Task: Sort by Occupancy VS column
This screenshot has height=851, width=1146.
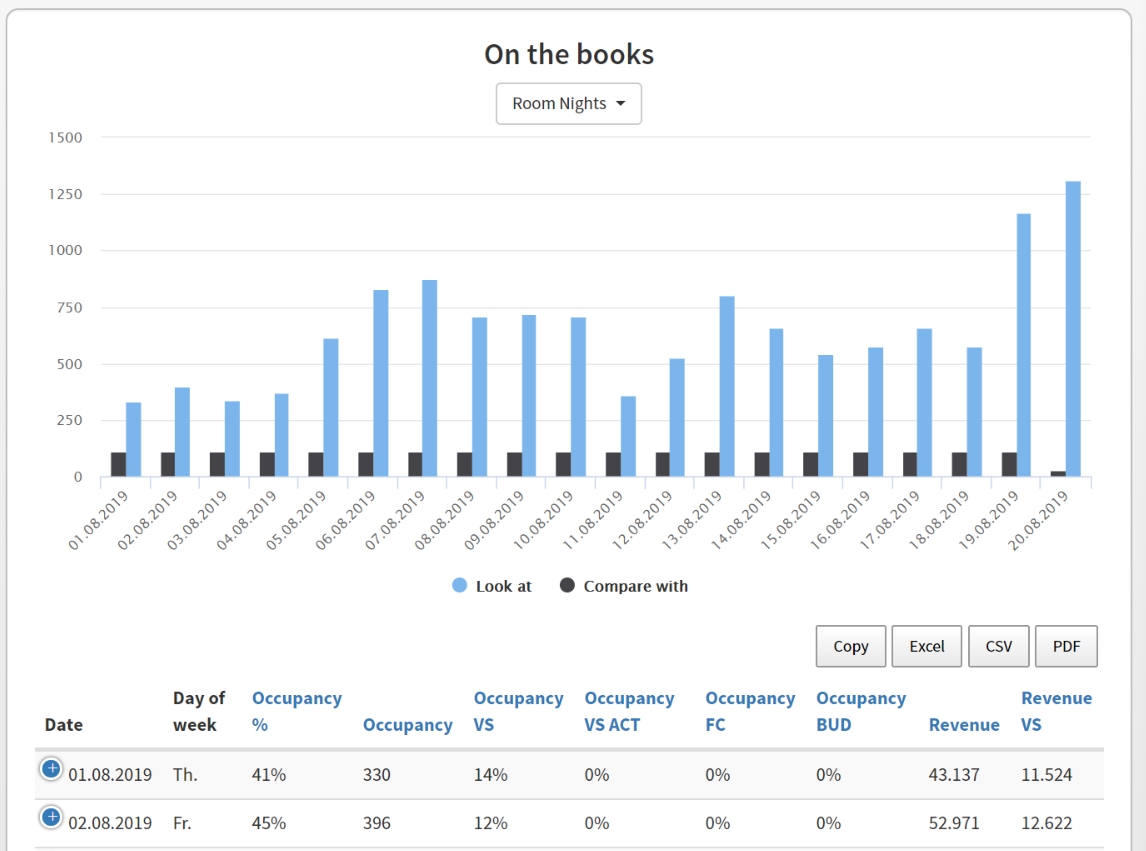Action: click(x=518, y=711)
